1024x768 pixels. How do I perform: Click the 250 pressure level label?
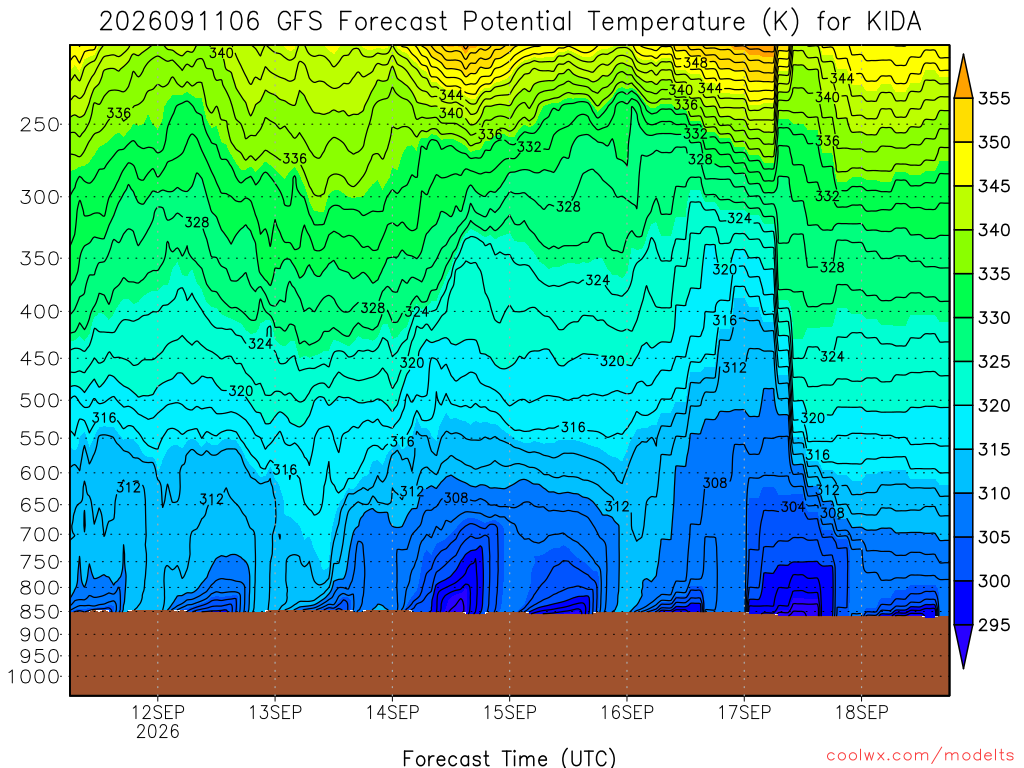click(40, 124)
